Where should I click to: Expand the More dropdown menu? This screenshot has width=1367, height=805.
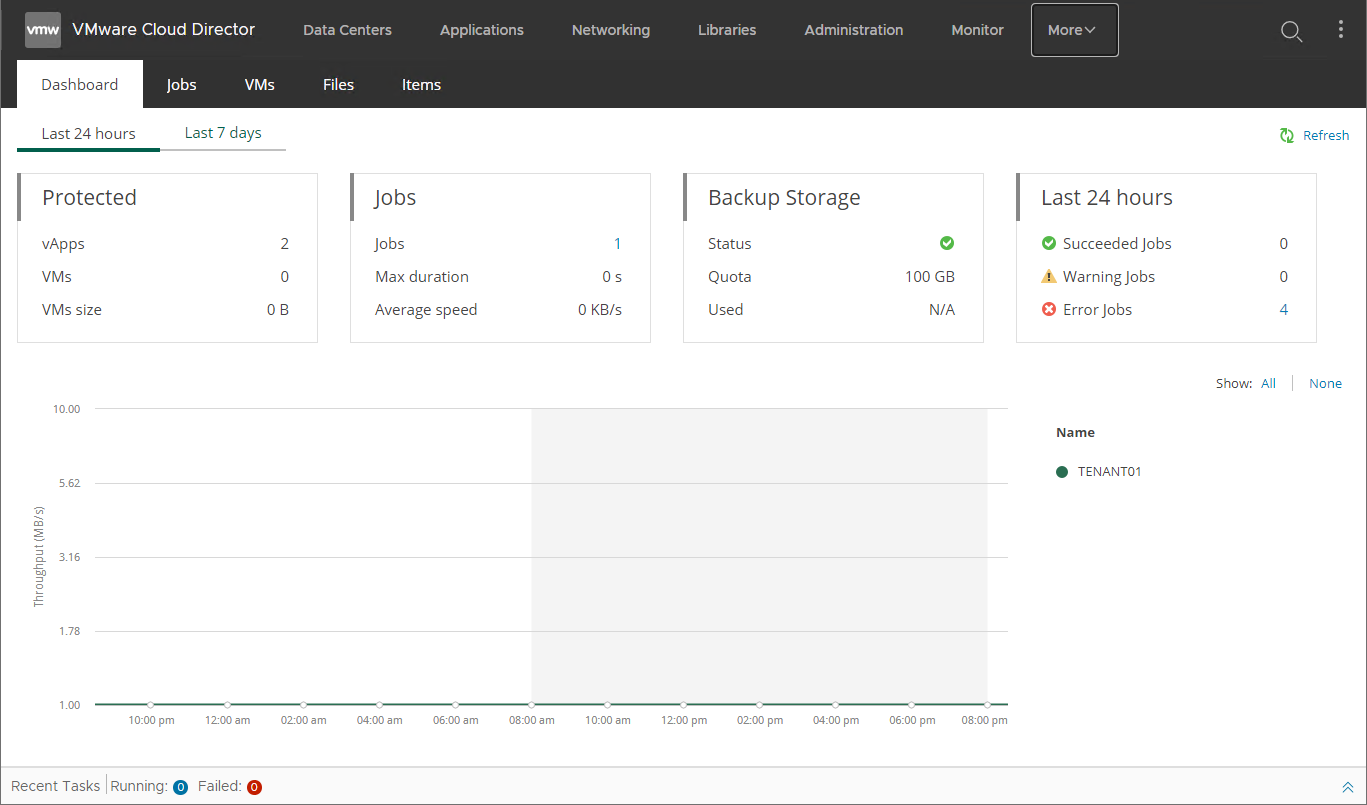(1074, 30)
